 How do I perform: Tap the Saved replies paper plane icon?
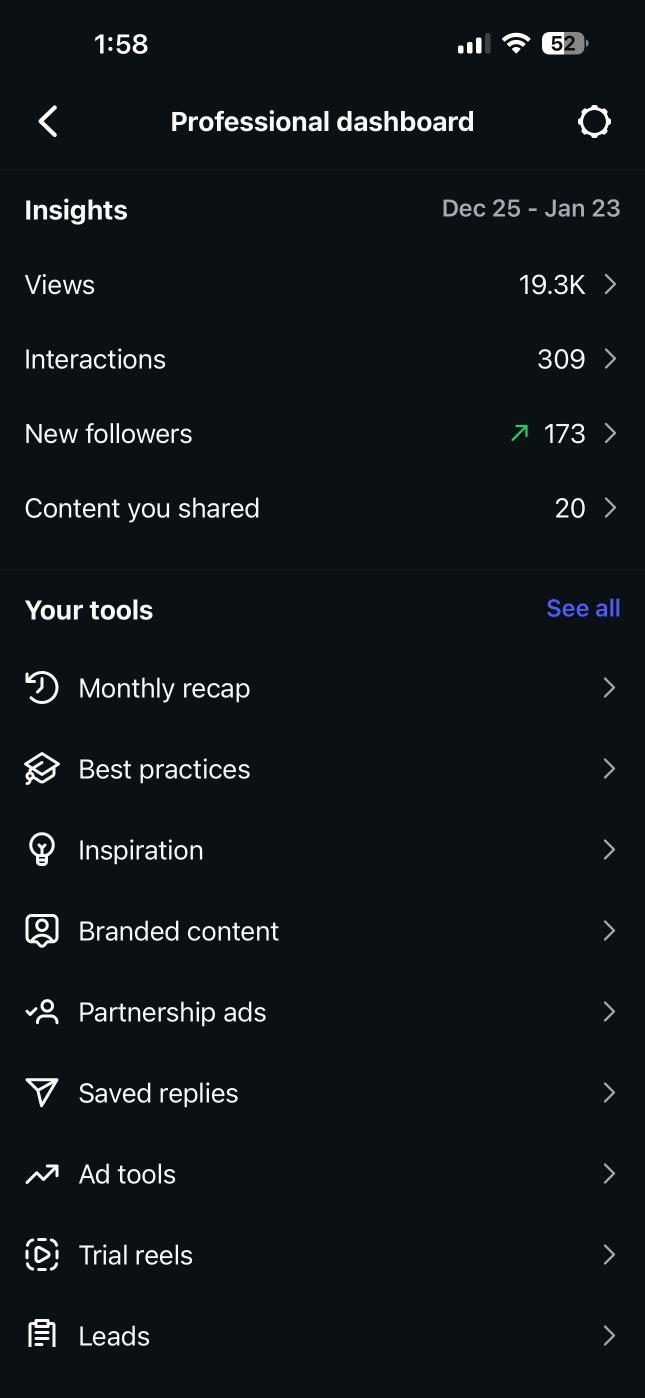click(41, 1093)
